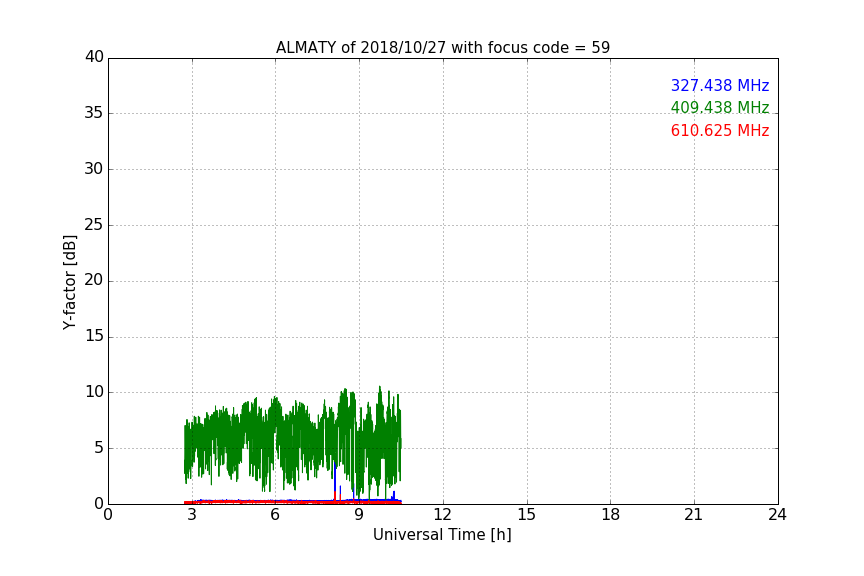Image resolution: width=864 pixels, height=576 pixels.
Task: Click the y-axis tick value '10'
Action: (94, 392)
